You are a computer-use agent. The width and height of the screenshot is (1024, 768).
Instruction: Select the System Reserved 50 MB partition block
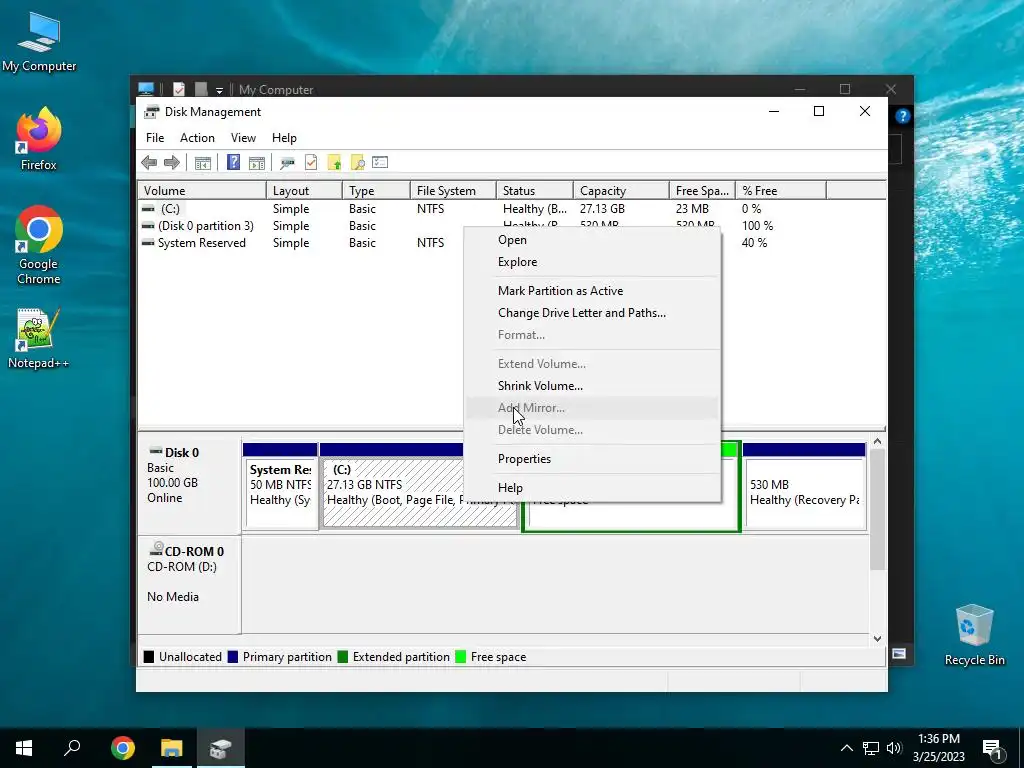[x=280, y=487]
